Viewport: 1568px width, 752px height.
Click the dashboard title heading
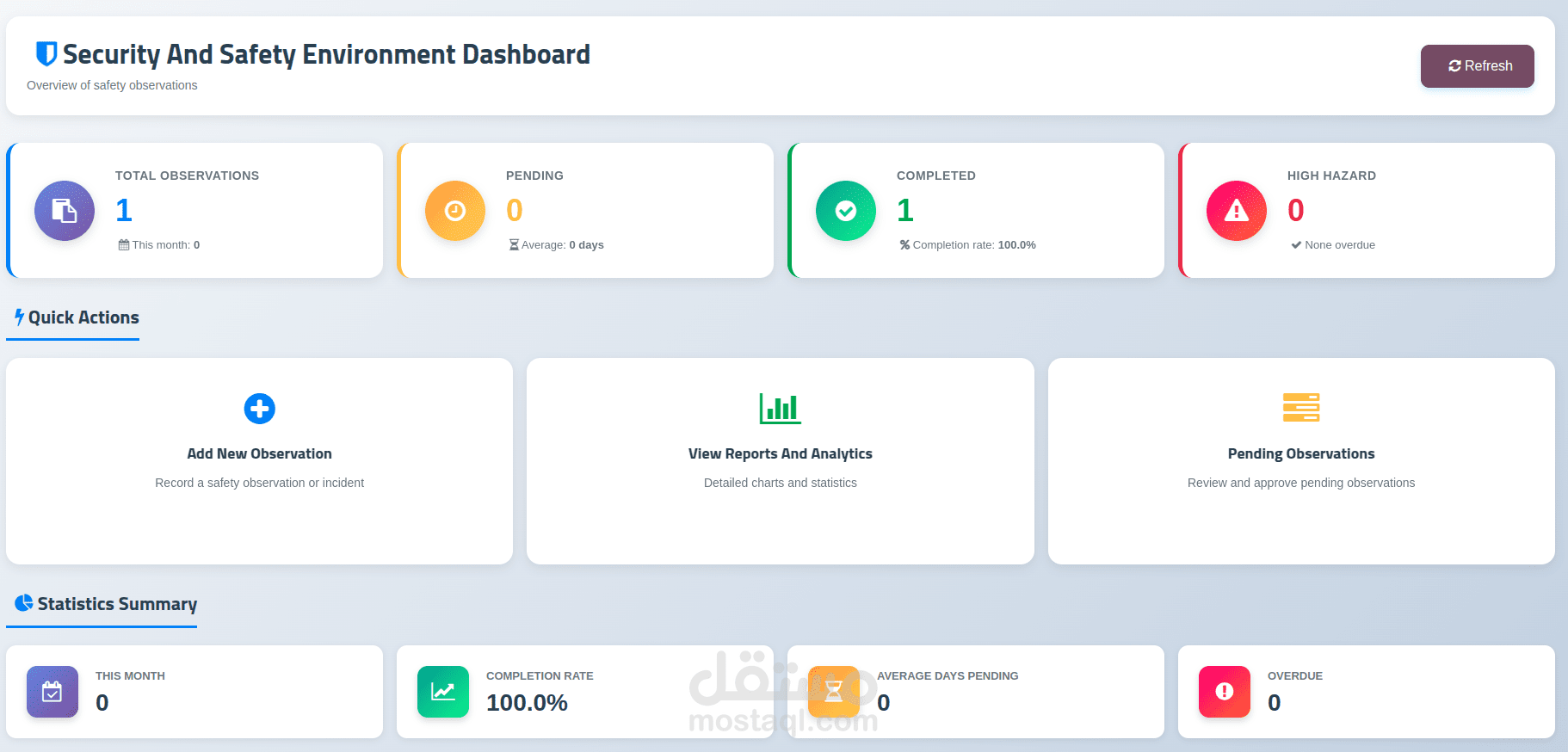click(326, 54)
